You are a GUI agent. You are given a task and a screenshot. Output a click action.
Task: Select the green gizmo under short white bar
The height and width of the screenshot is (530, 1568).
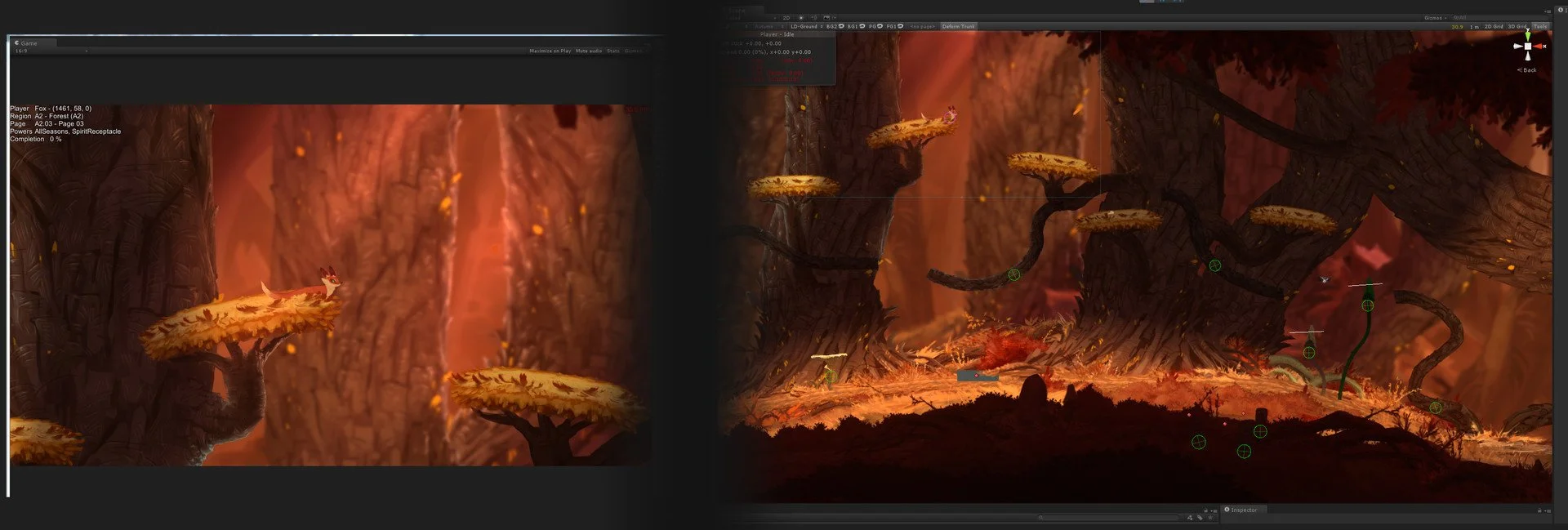[x=1308, y=353]
